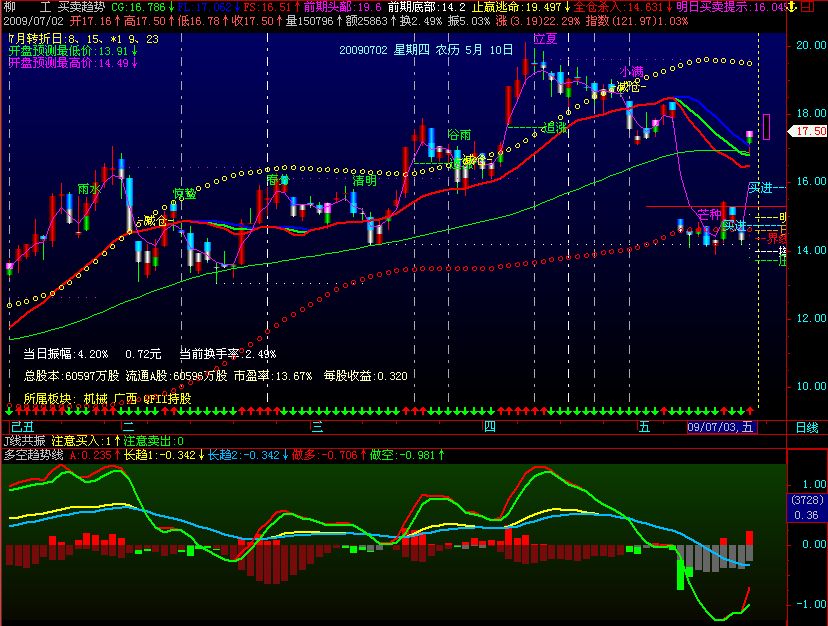Click the 雨水 solar term label
Image resolution: width=828 pixels, height=626 pixels.
tap(89, 189)
